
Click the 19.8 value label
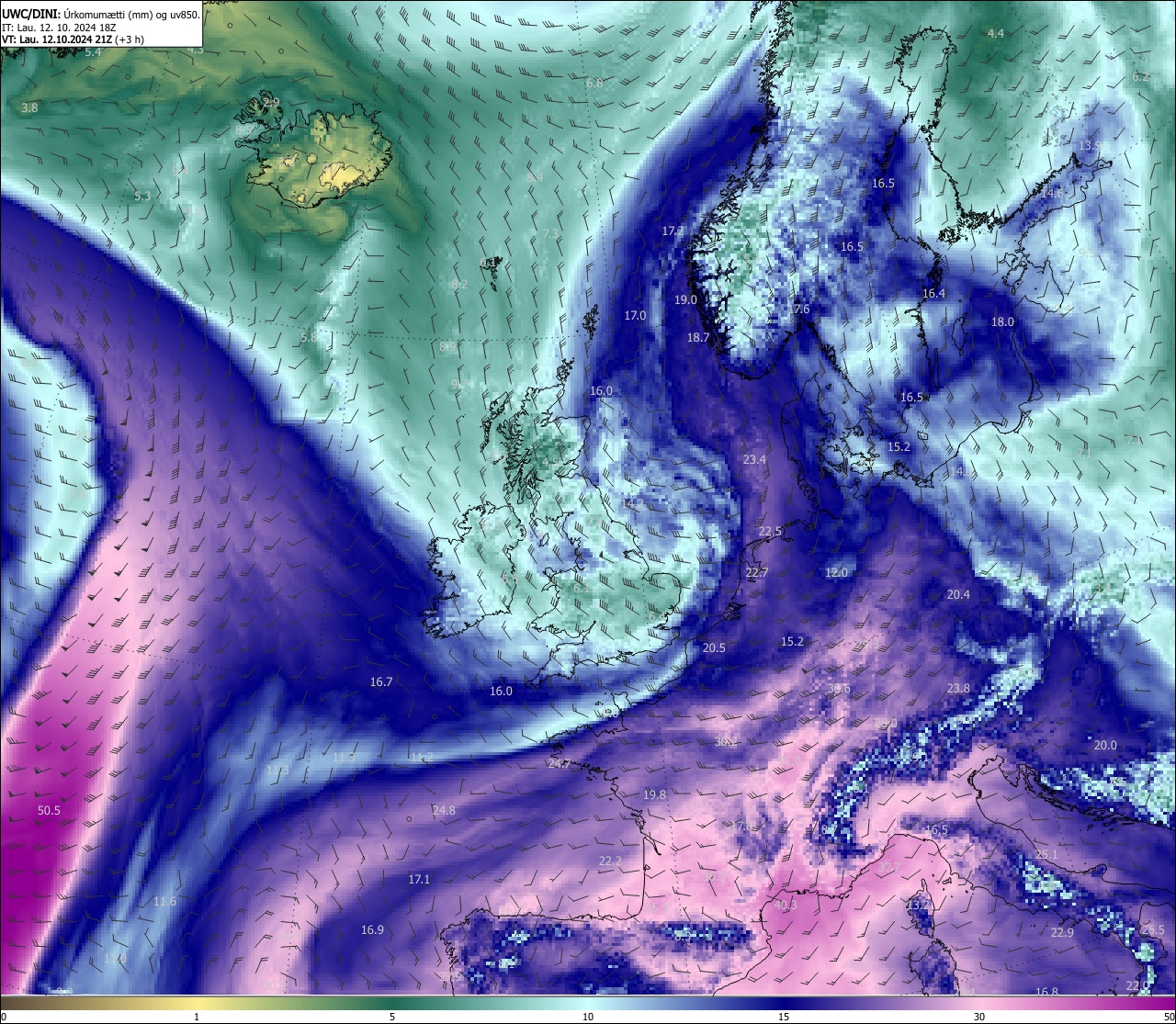[x=654, y=794]
